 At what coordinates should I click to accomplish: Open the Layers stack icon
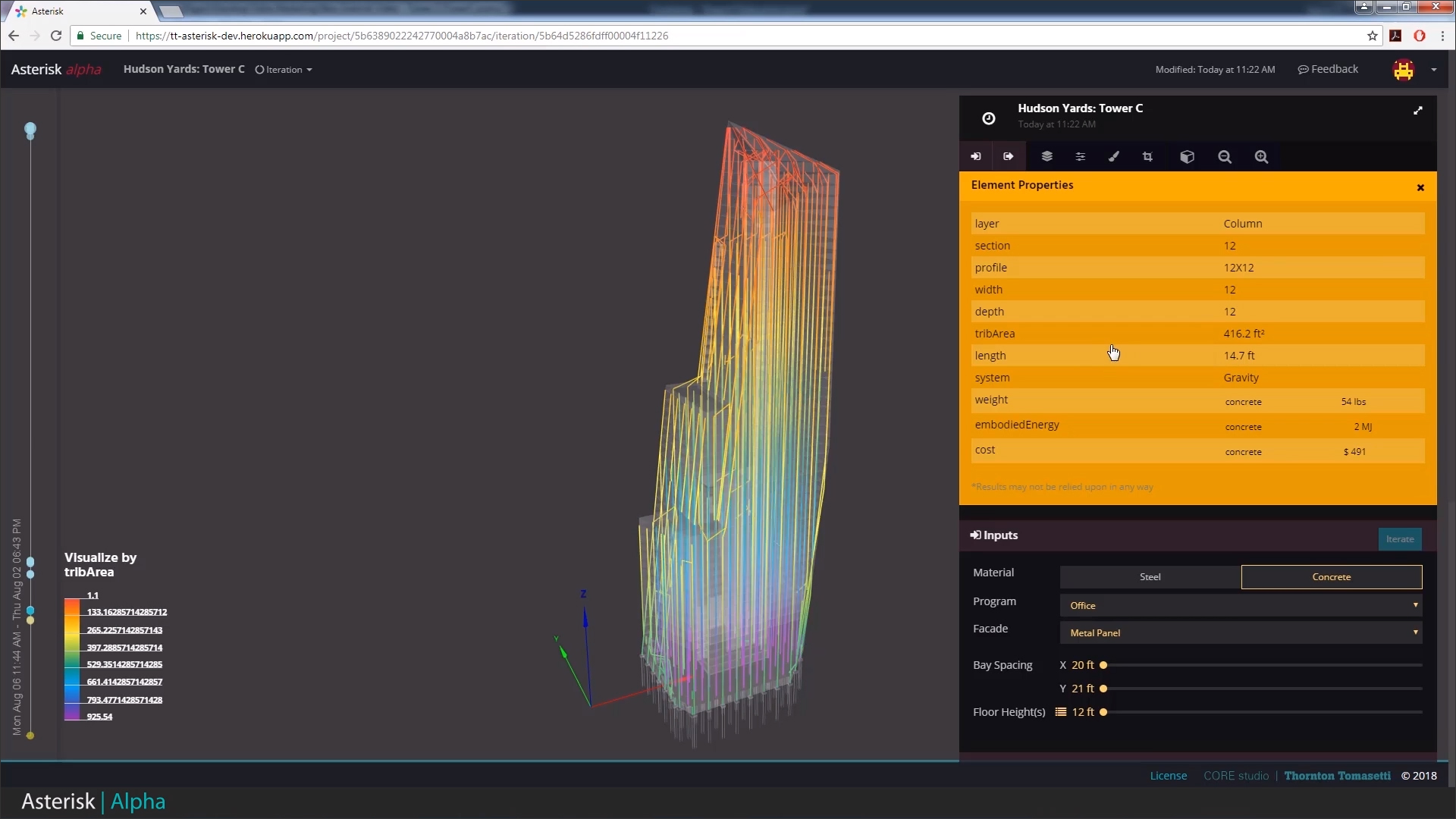coord(1046,156)
